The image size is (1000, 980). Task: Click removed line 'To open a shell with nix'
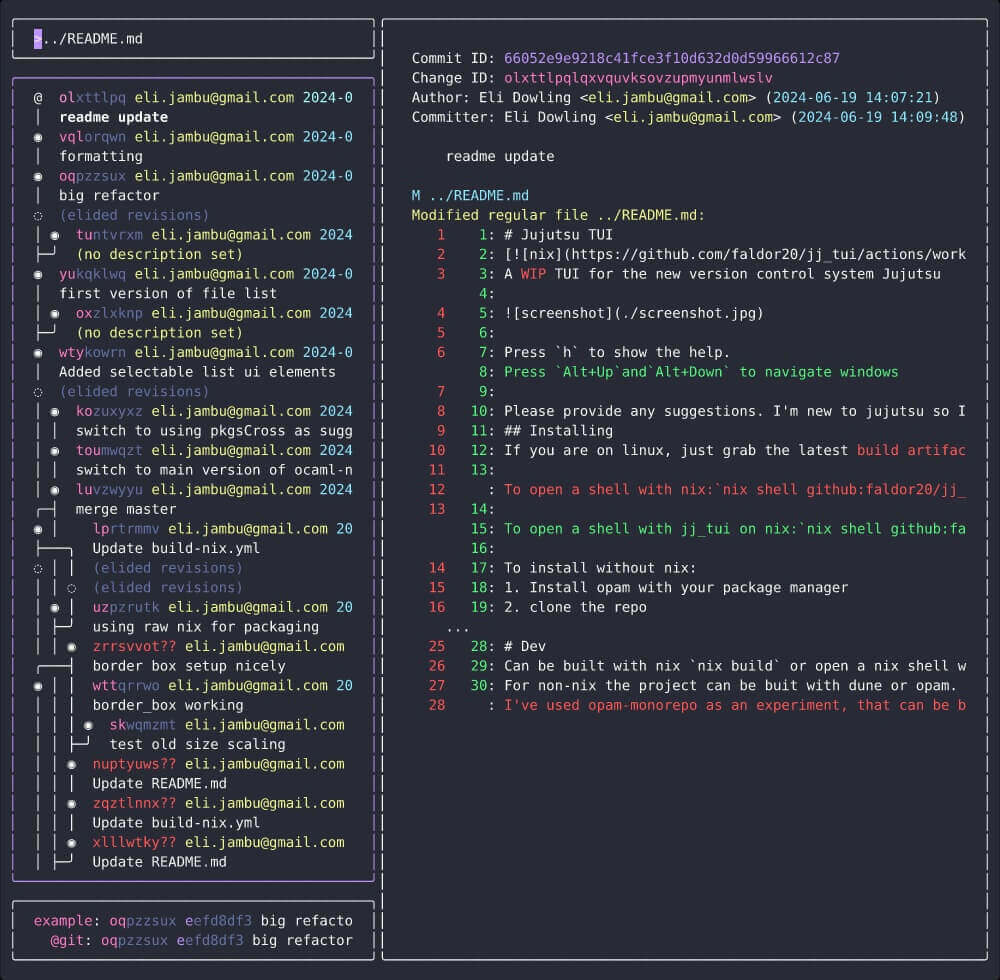735,489
